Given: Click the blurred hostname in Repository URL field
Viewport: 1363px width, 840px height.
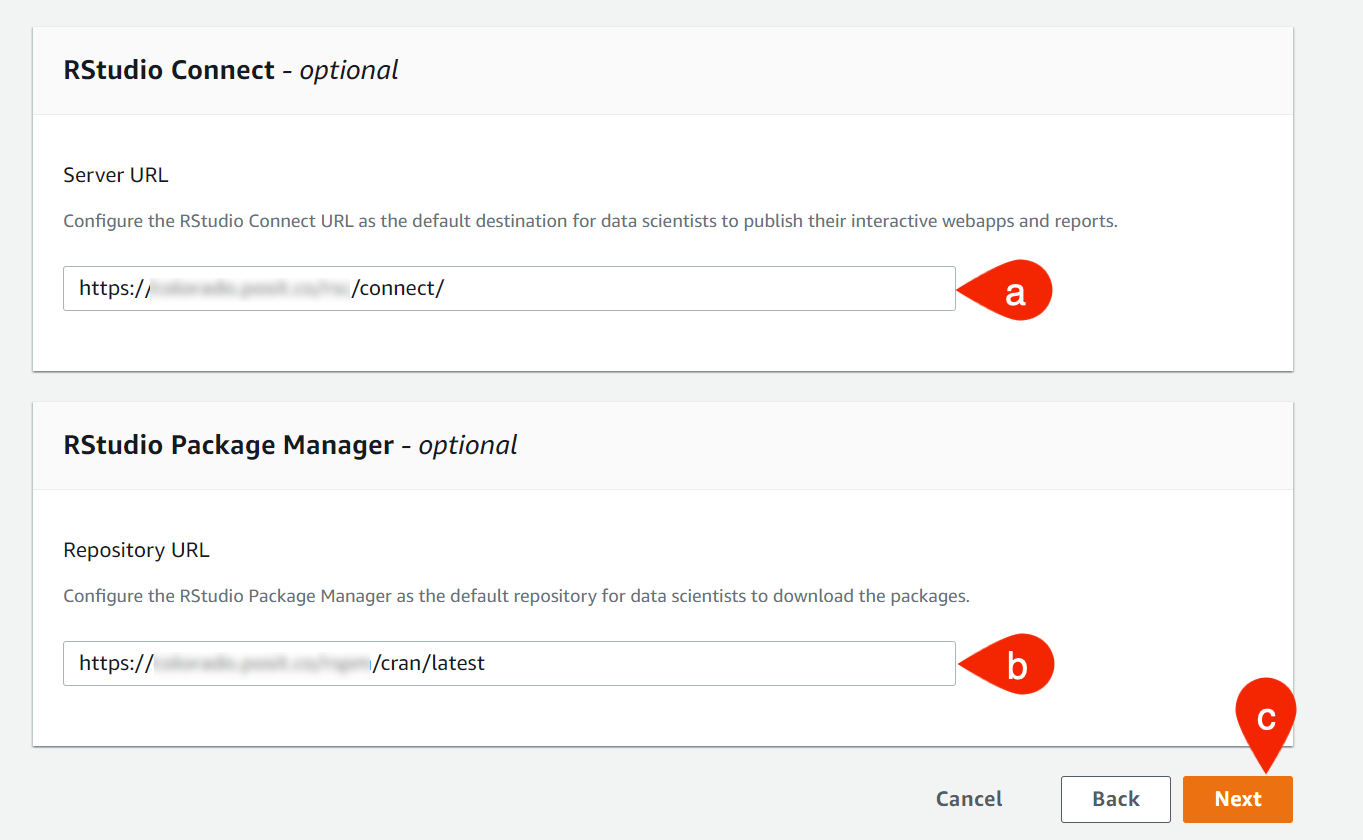Looking at the screenshot, I should [x=262, y=663].
